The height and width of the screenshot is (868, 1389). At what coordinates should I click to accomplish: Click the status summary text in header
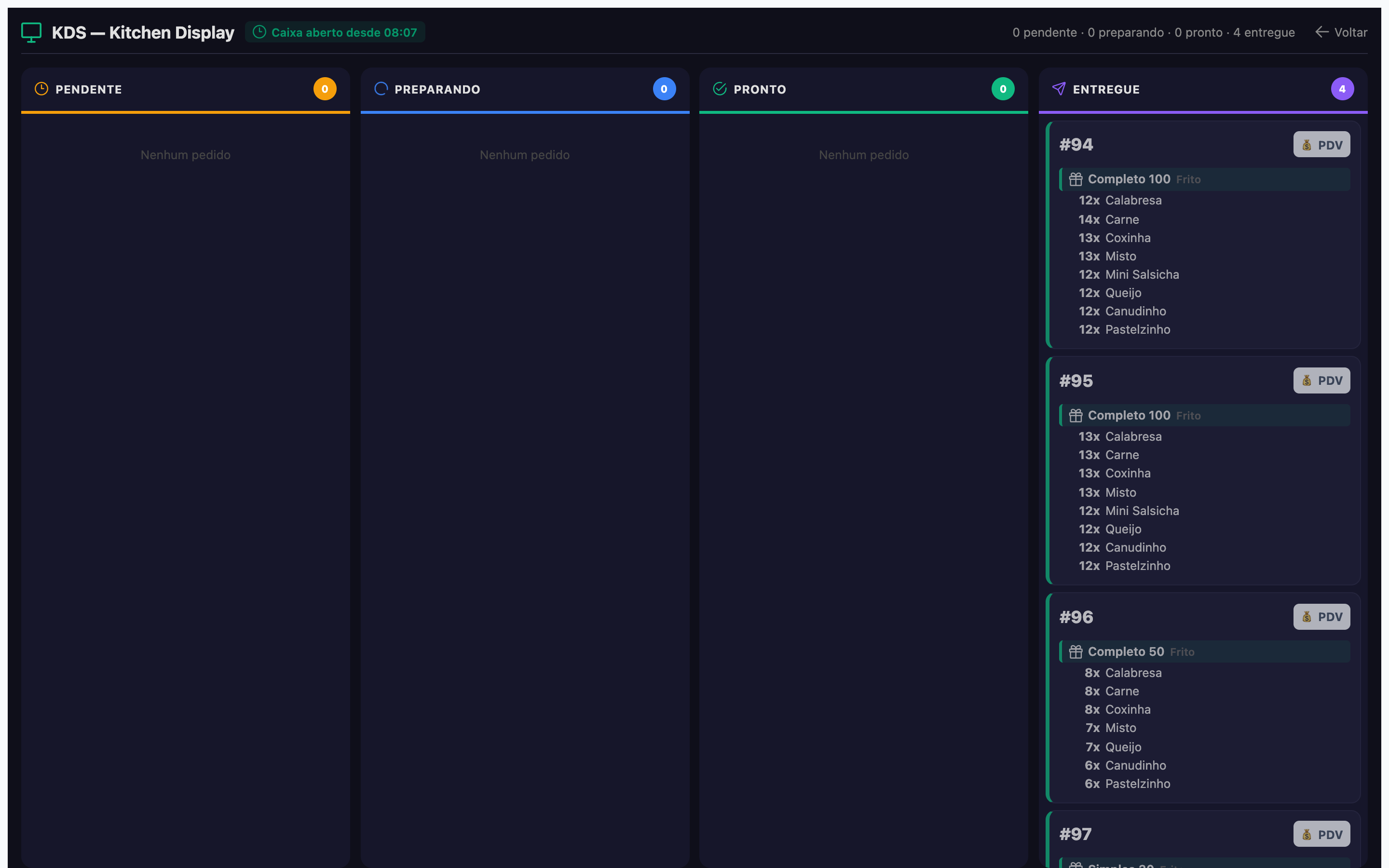tap(1153, 32)
